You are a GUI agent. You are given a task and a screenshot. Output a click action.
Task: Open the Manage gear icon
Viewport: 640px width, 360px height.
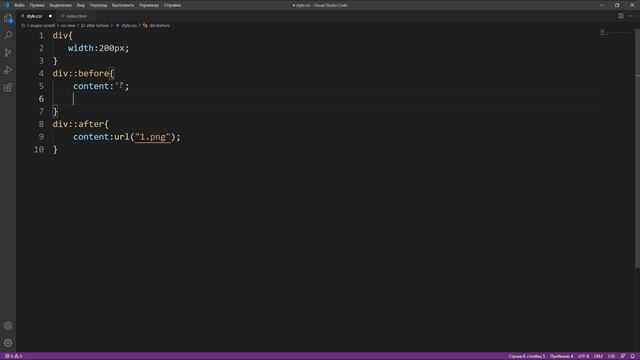pyautogui.click(x=8, y=343)
